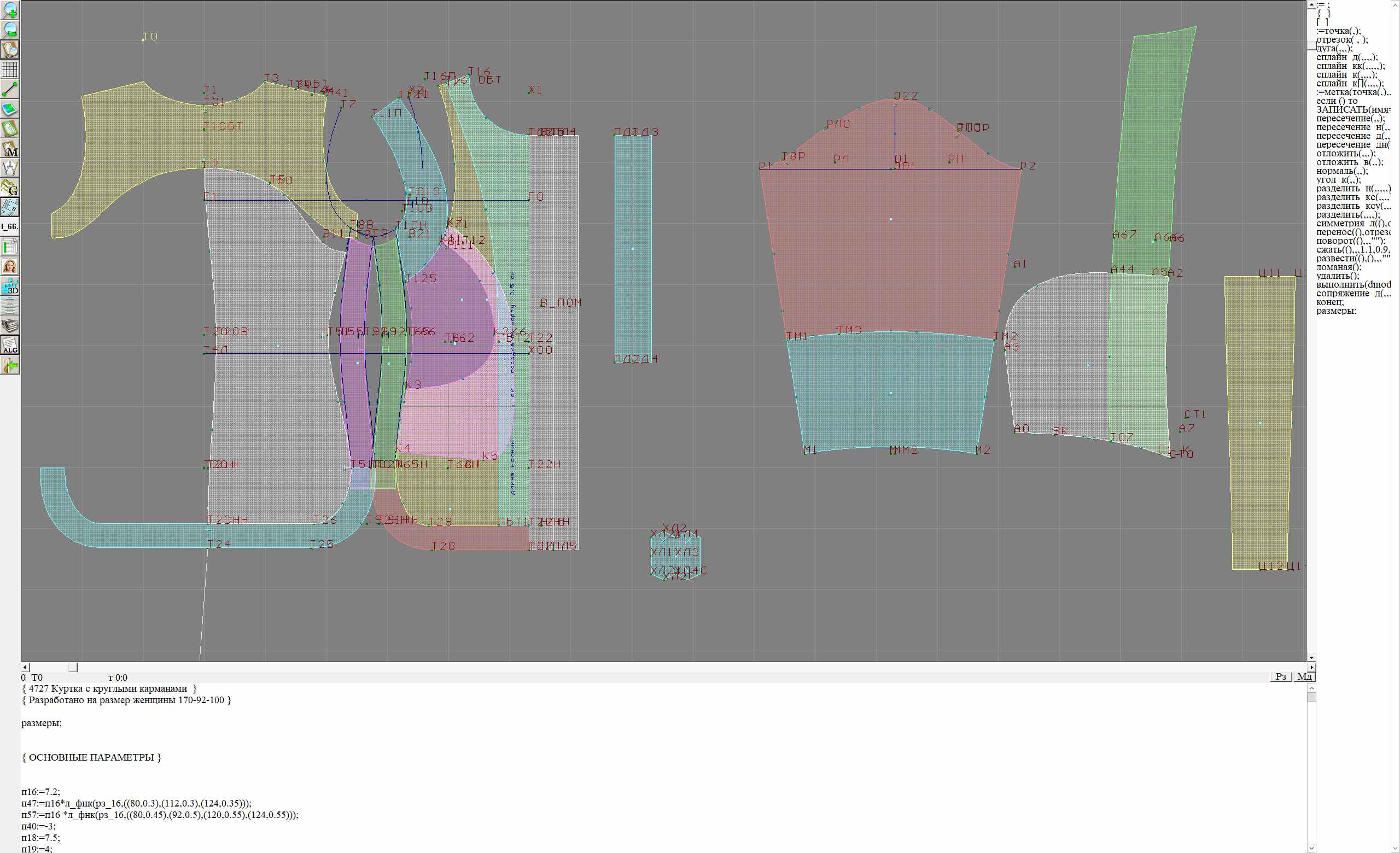
Task: Click the zoom out magnifier icon
Action: 10,30
